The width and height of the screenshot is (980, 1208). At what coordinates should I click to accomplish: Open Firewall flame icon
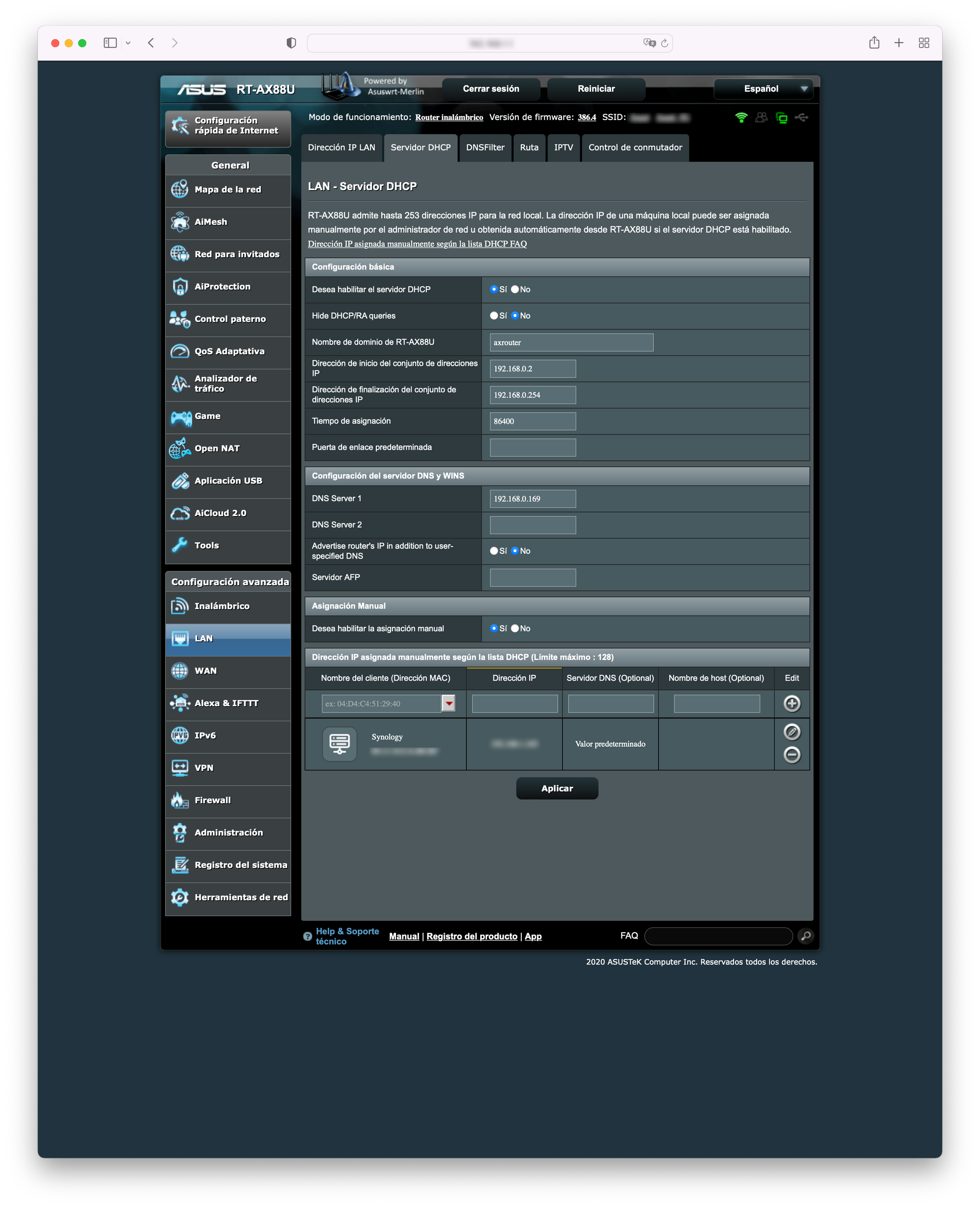pos(179,800)
